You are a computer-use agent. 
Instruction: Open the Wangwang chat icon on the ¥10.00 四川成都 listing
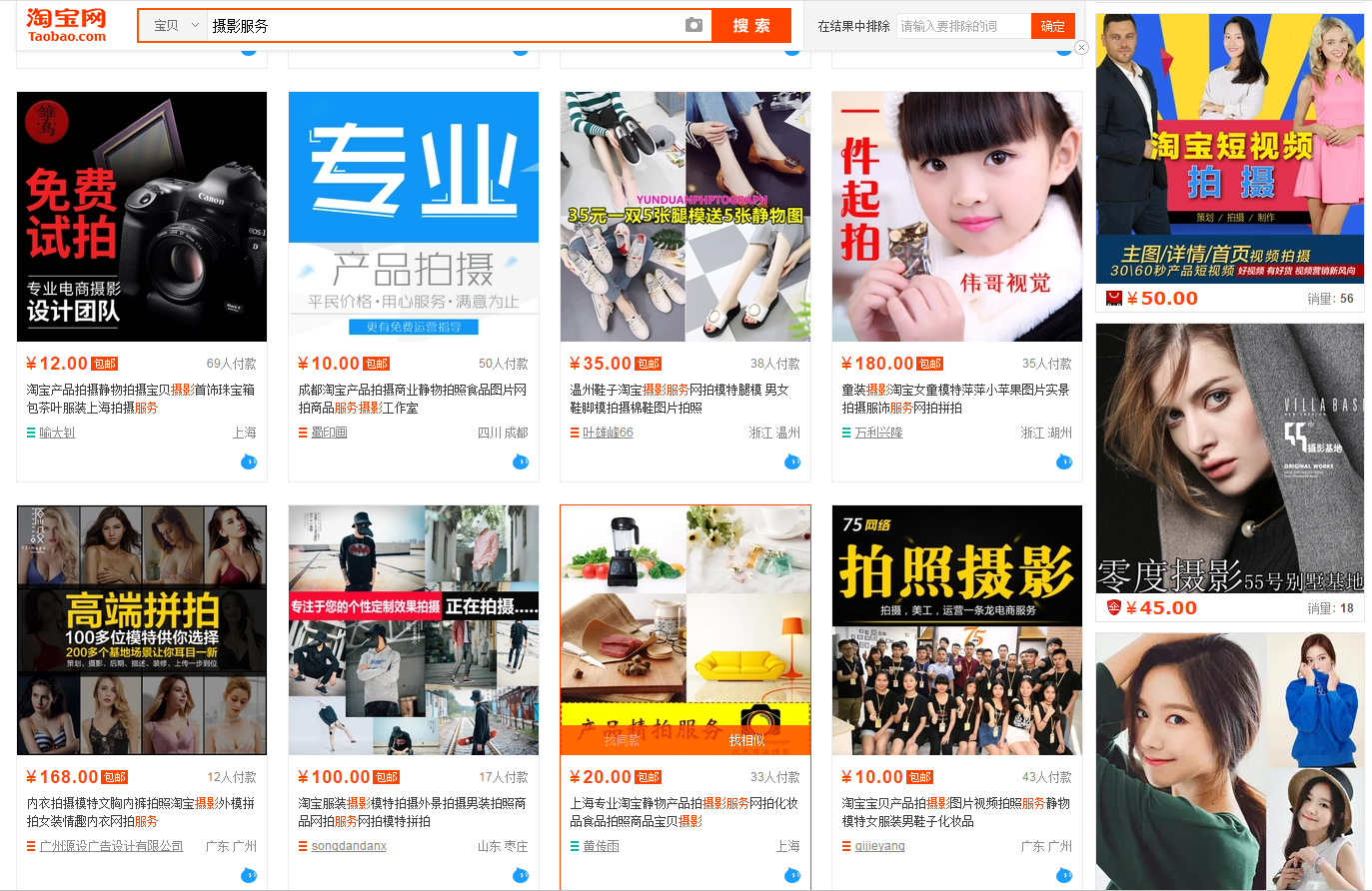coord(521,461)
